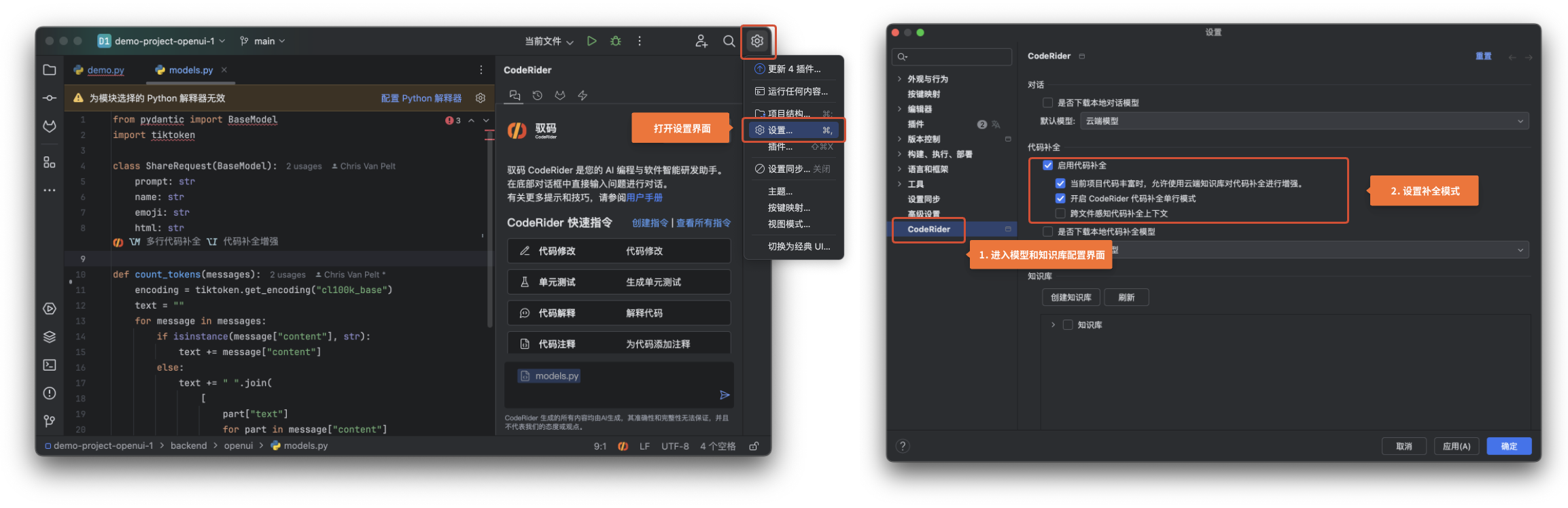Send the CodeRider chat message
The height and width of the screenshot is (508, 1568).
coord(725,395)
